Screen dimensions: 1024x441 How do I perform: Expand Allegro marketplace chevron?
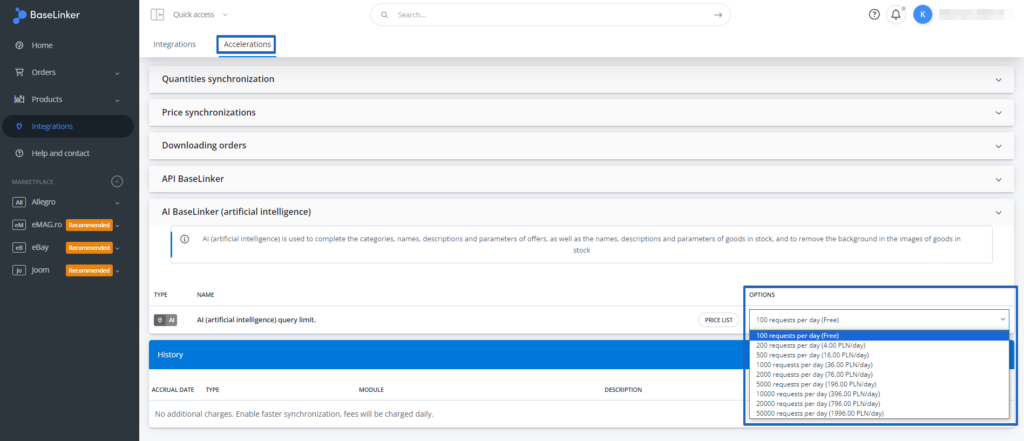tap(118, 203)
